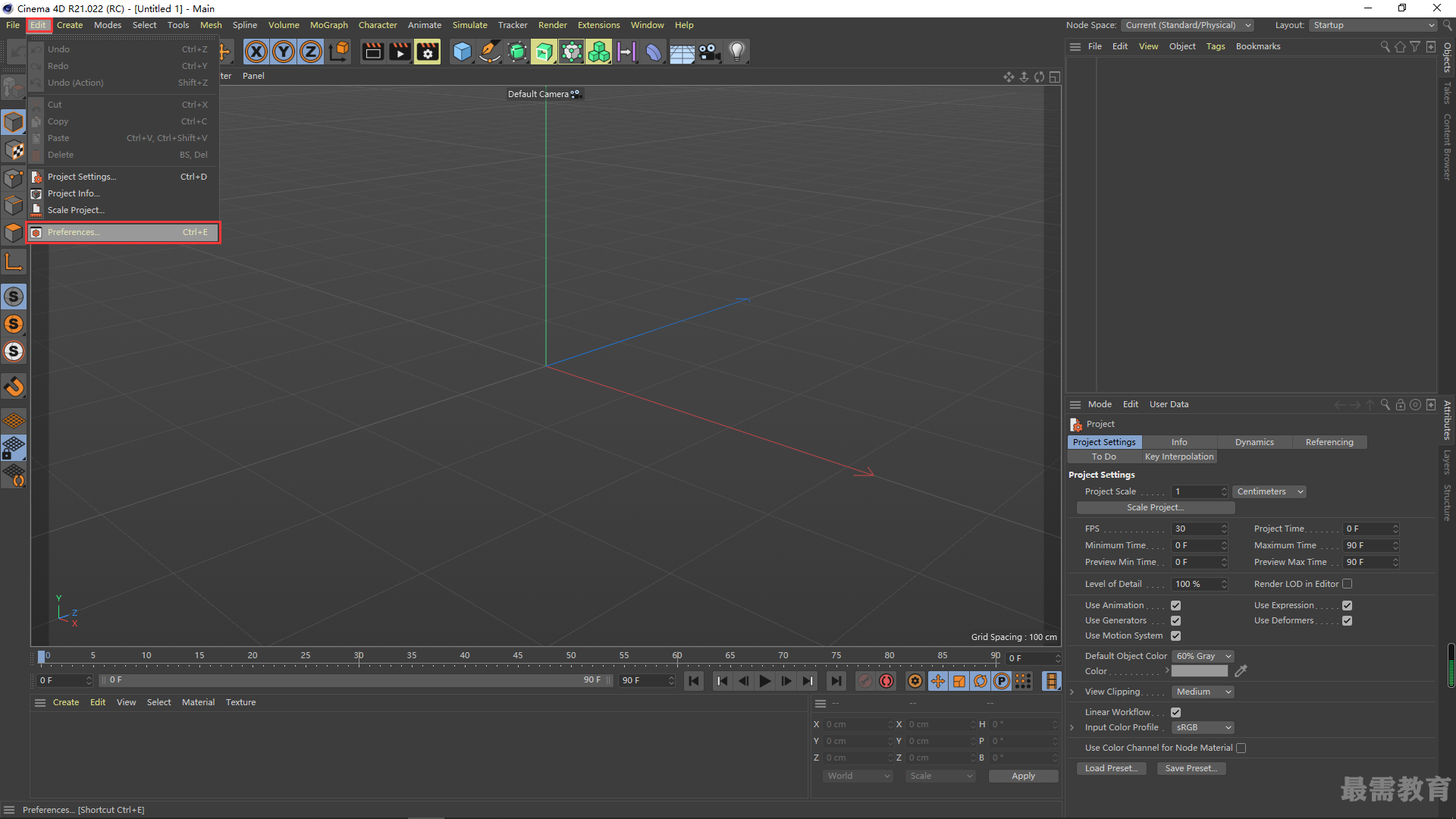The image size is (1456, 819).
Task: Add a Cube primitive object
Action: click(462, 52)
